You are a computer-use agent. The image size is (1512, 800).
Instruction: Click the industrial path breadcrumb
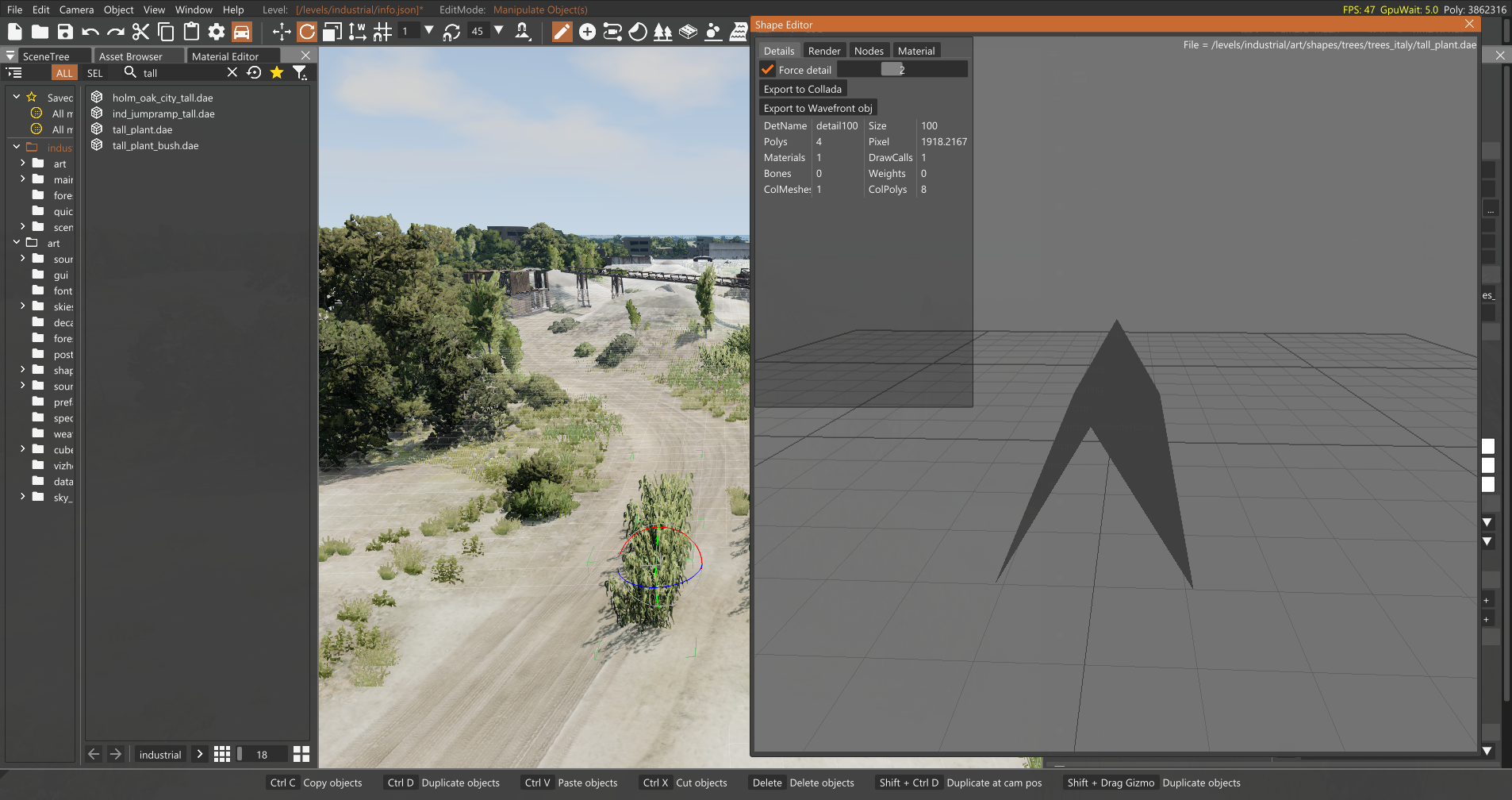160,755
